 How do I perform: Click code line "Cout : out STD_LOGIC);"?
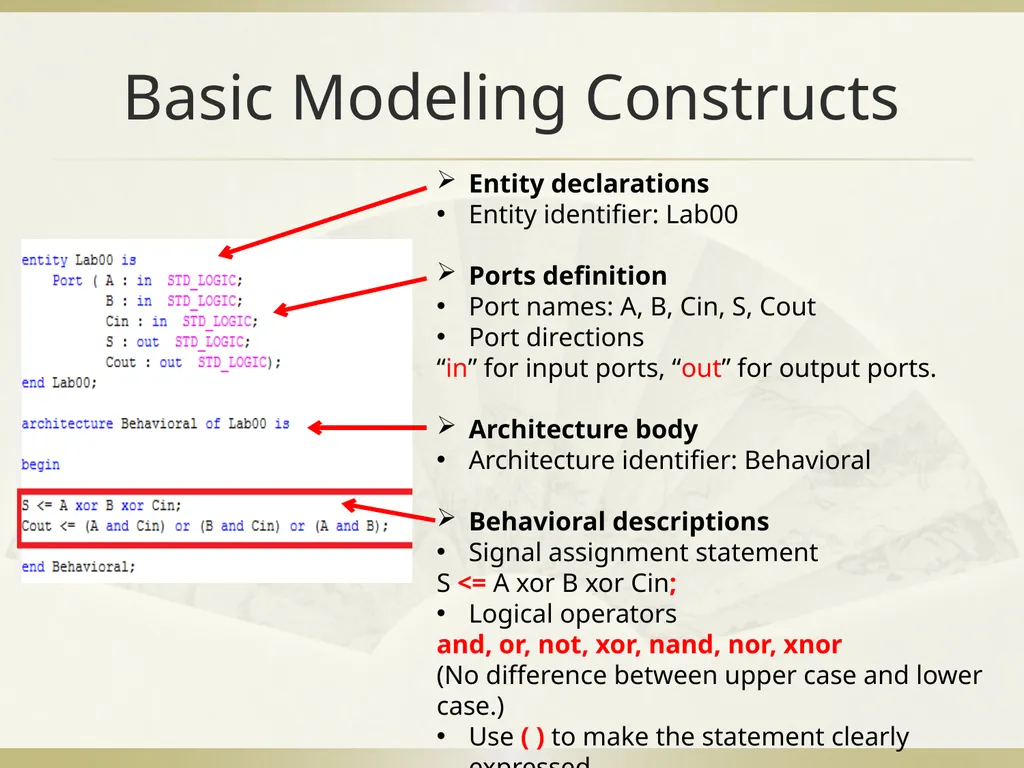[193, 362]
